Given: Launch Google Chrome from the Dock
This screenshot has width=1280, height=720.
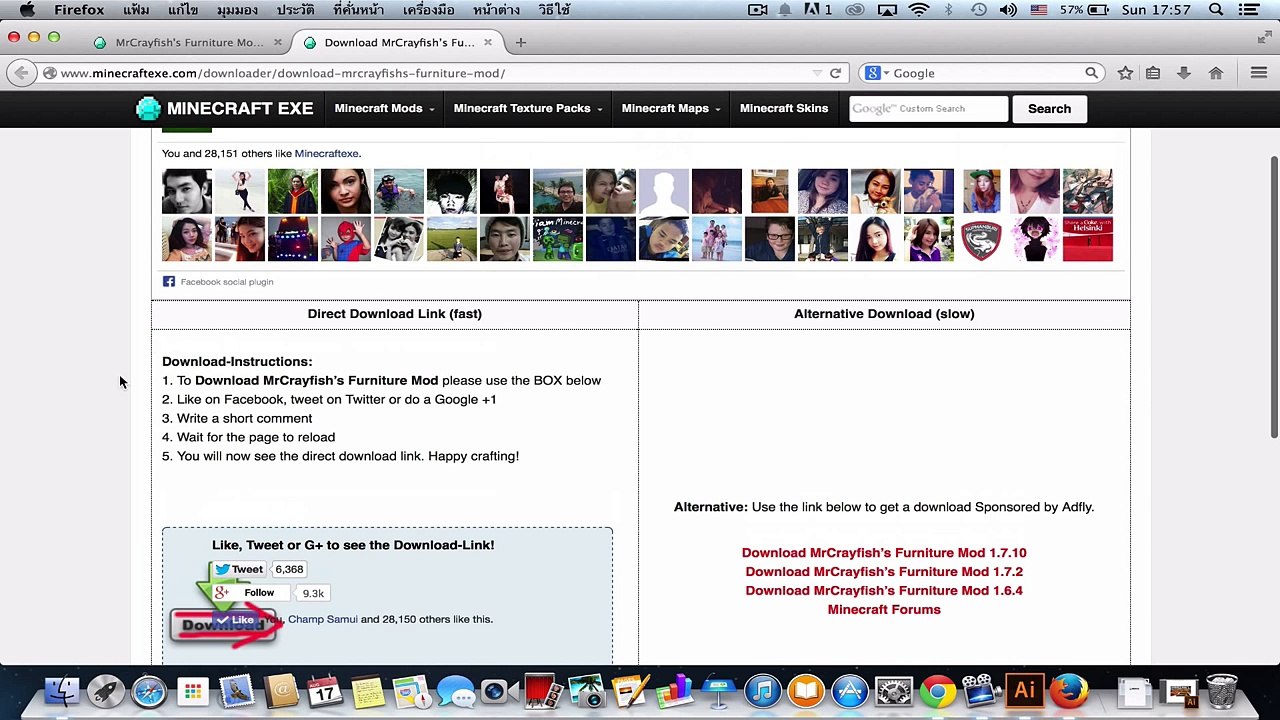Looking at the screenshot, I should 938,691.
